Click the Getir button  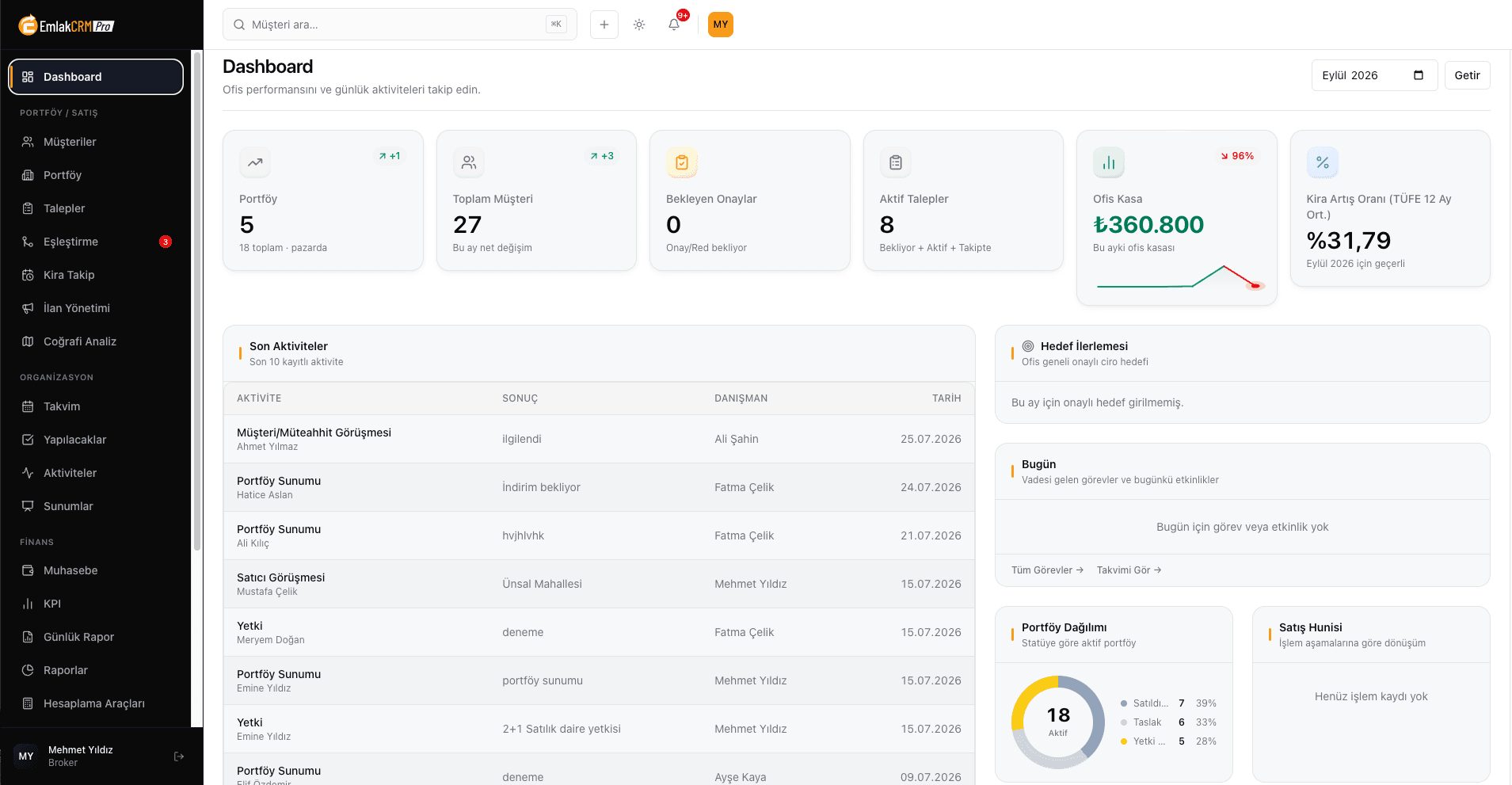[x=1467, y=75]
